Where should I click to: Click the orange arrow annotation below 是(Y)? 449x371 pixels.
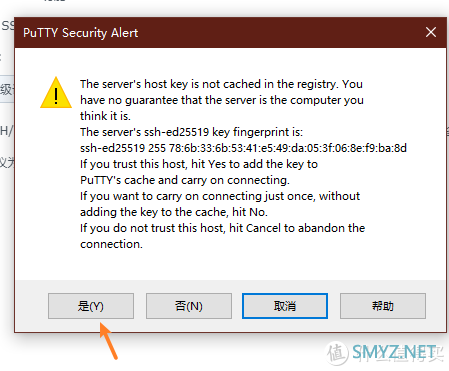[x=109, y=341]
